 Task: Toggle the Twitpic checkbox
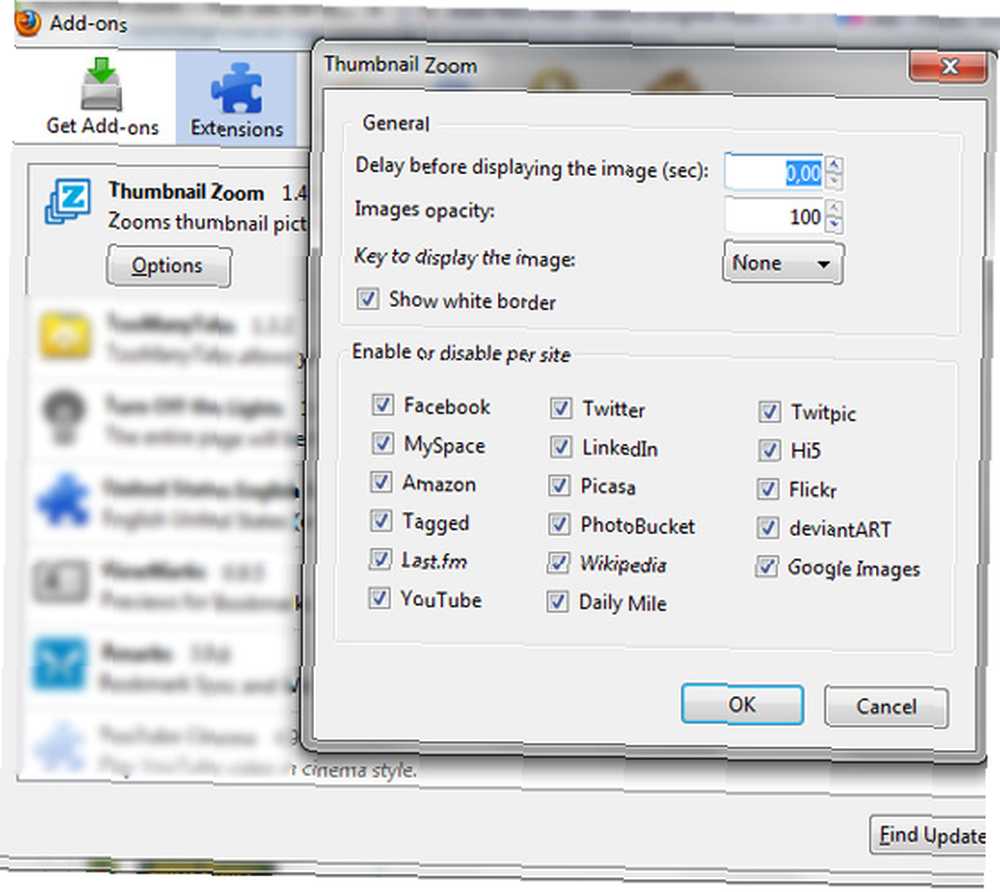(769, 412)
